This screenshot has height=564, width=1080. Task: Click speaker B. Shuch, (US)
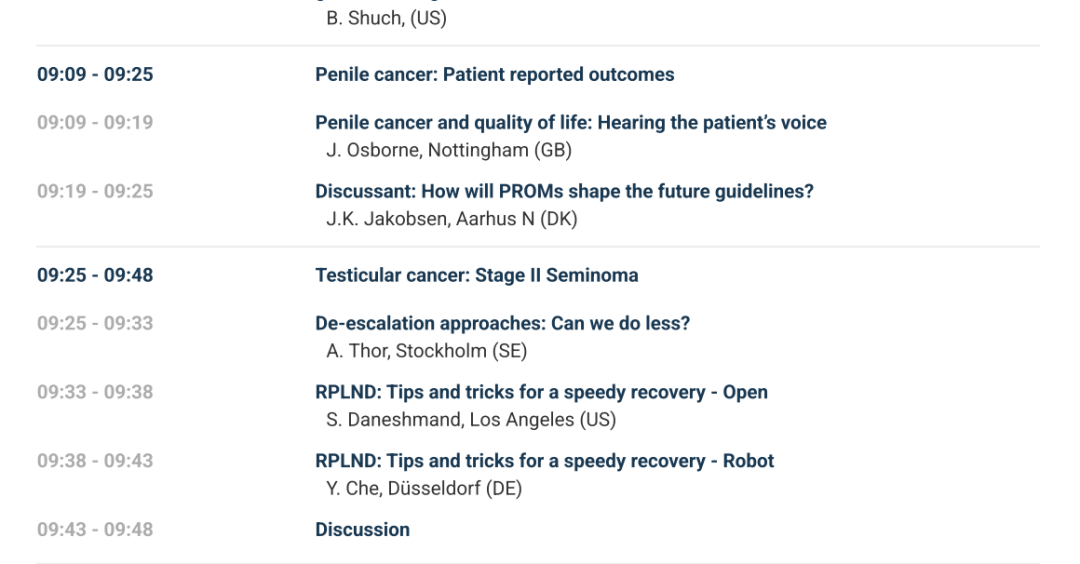[x=387, y=19]
